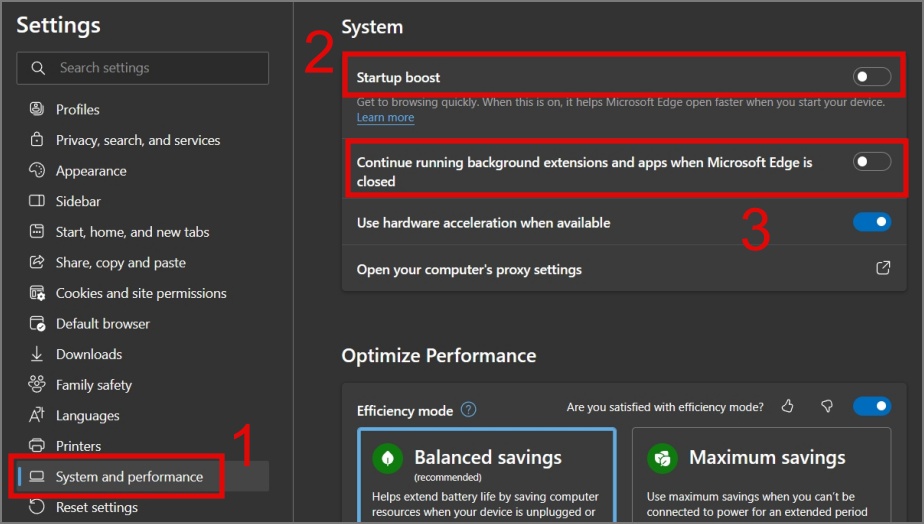Screen dimensions: 924x524
Task: Click the Profiles icon in sidebar
Action: click(37, 109)
